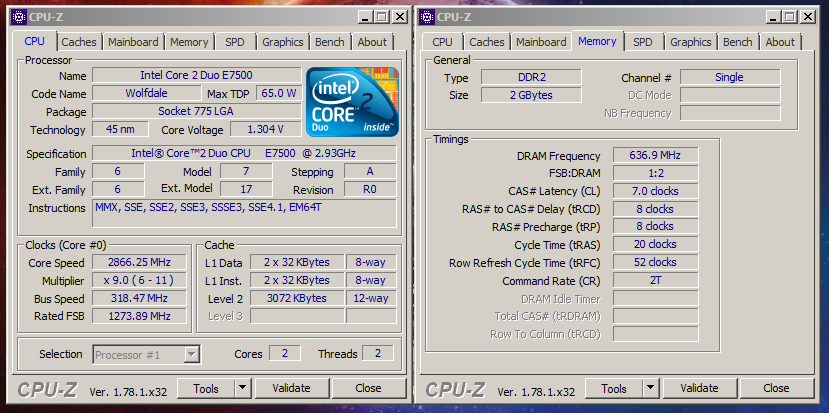Select the CPU tab in left CPU-Z window

coord(35,41)
